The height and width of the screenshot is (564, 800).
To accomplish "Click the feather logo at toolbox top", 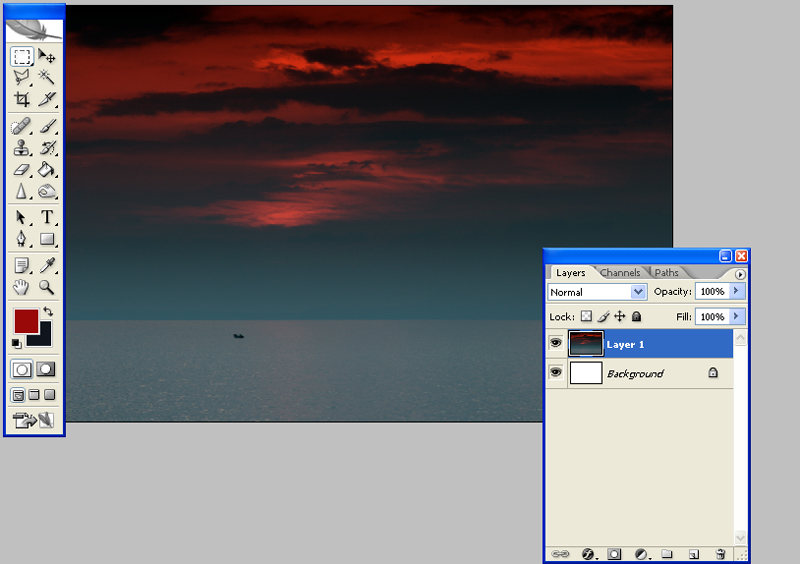I will click(x=34, y=31).
